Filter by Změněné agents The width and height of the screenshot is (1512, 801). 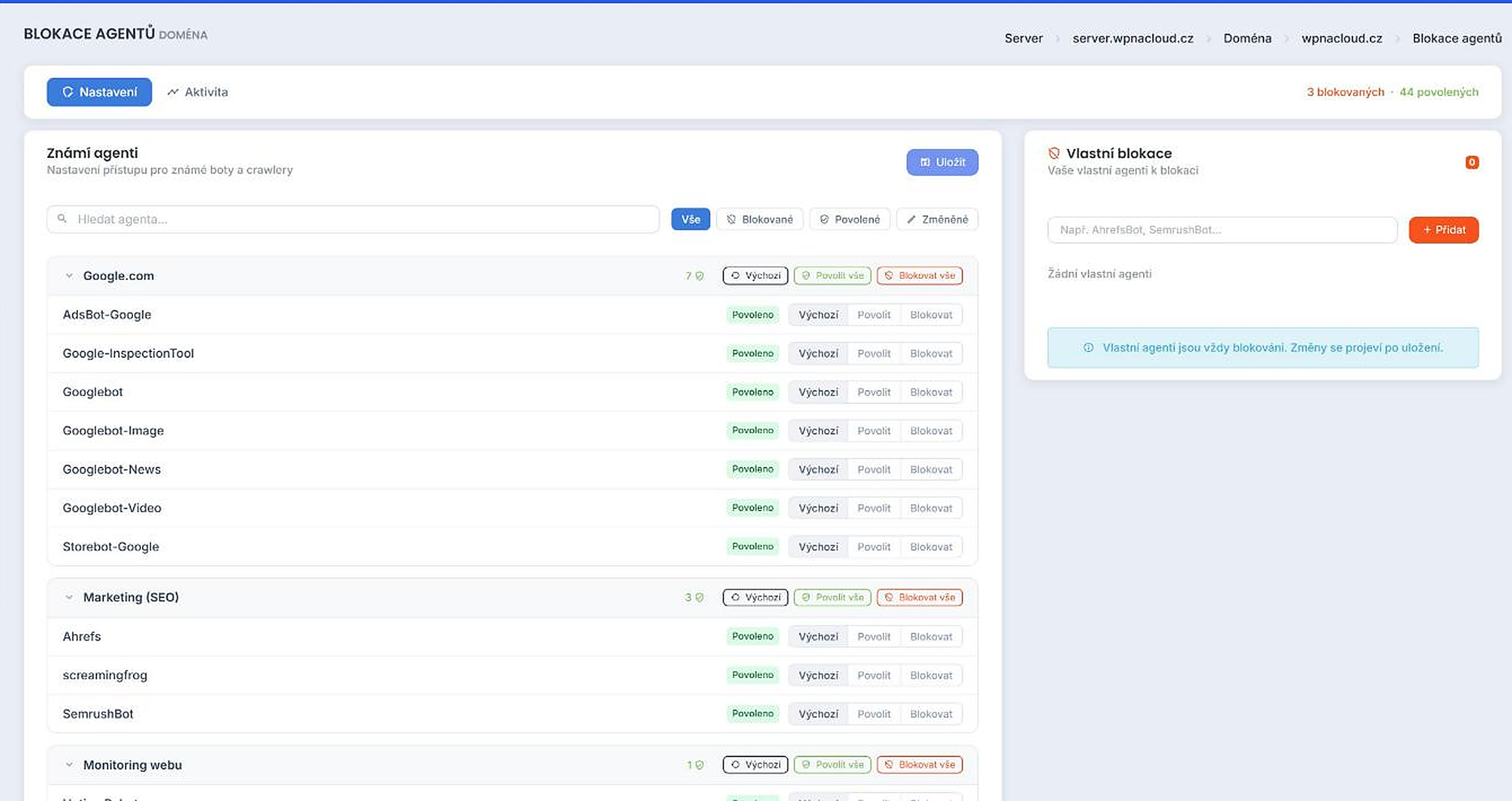tap(937, 219)
